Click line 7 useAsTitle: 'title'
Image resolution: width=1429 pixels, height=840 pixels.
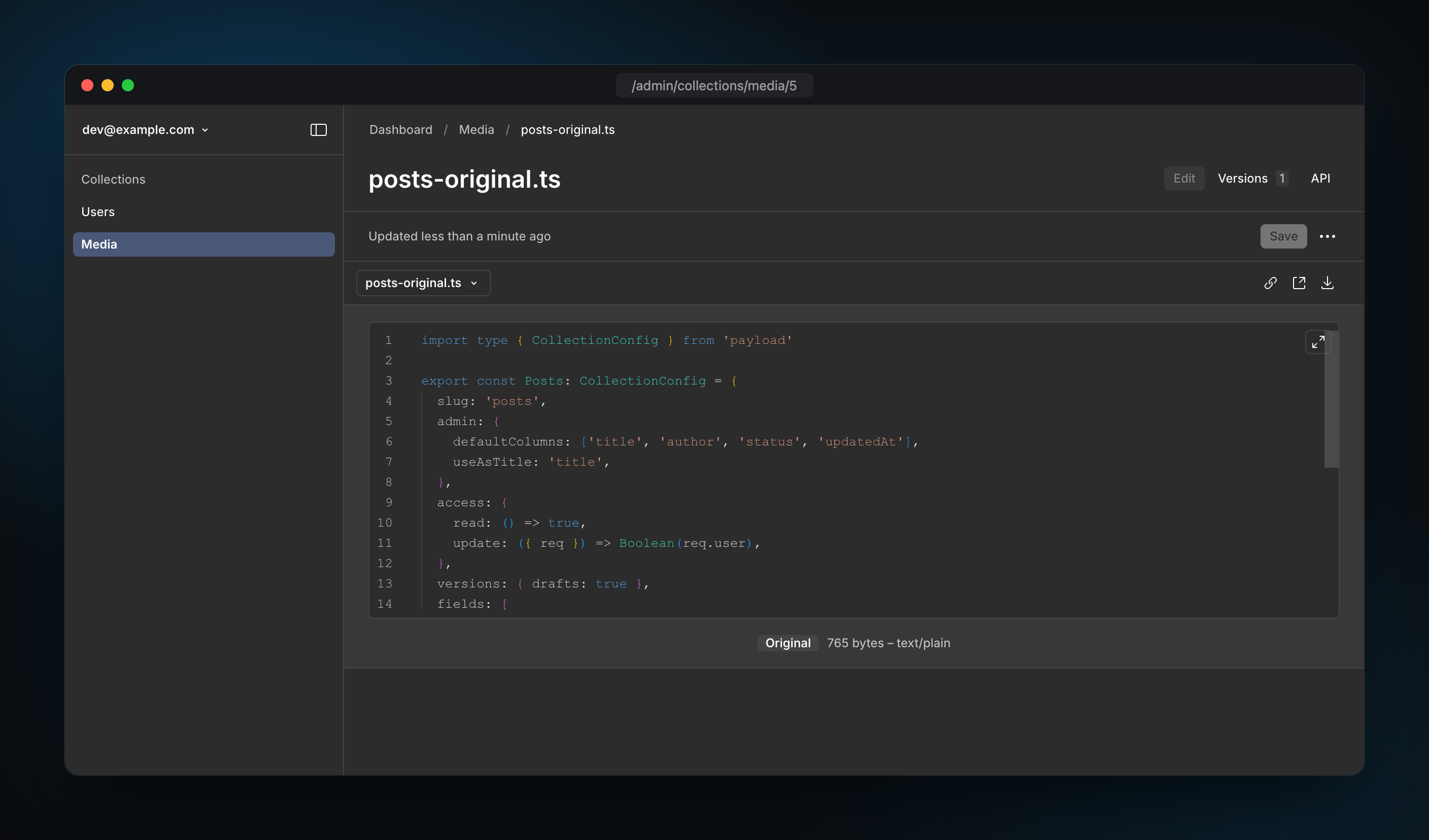[x=531, y=462]
